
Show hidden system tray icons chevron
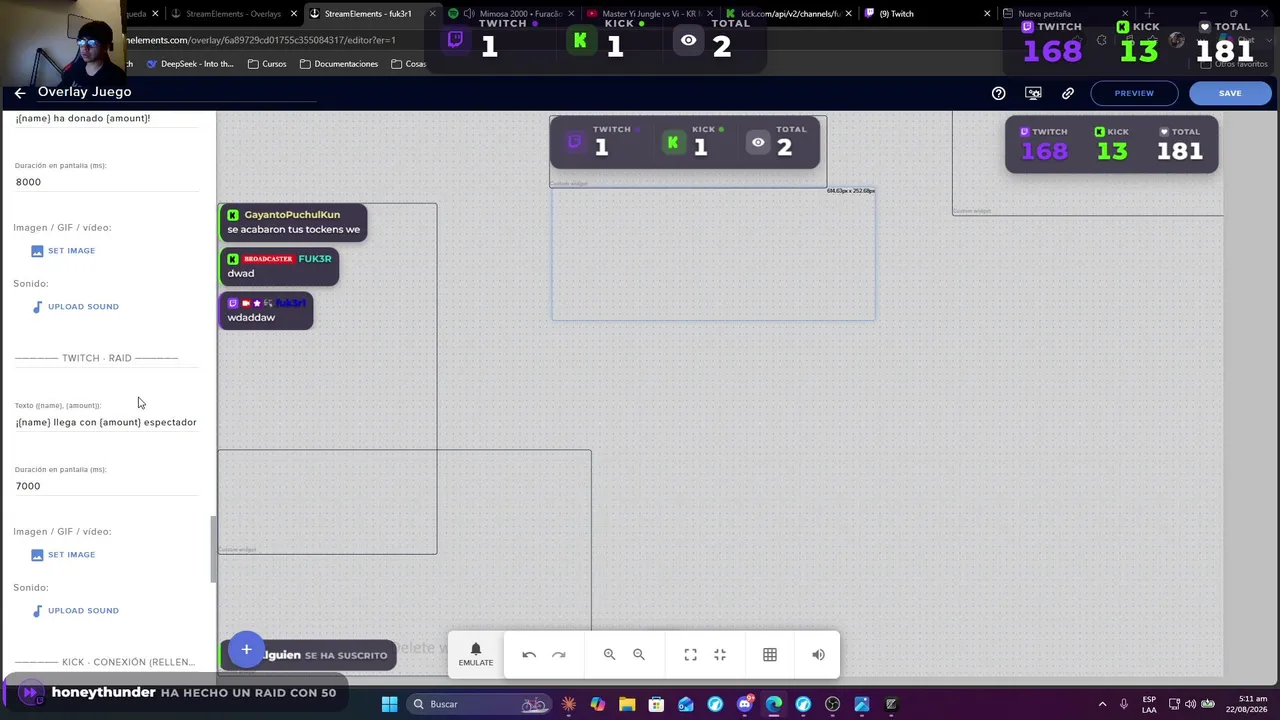tap(1103, 705)
